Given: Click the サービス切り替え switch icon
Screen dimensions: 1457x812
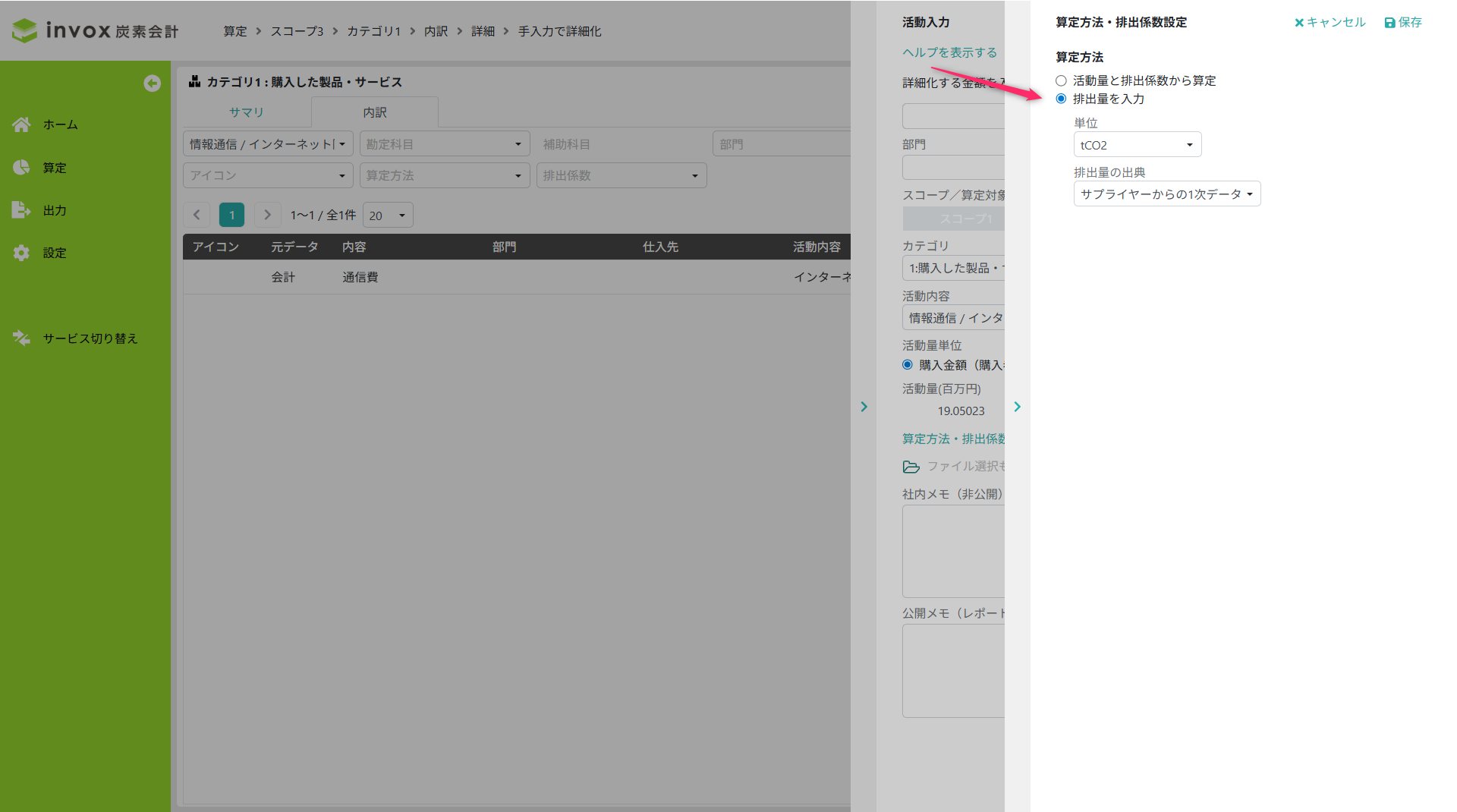Looking at the screenshot, I should pyautogui.click(x=21, y=338).
